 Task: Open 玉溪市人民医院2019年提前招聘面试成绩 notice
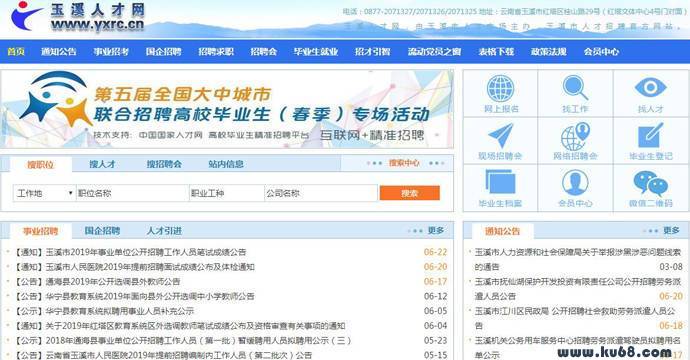[134, 267]
